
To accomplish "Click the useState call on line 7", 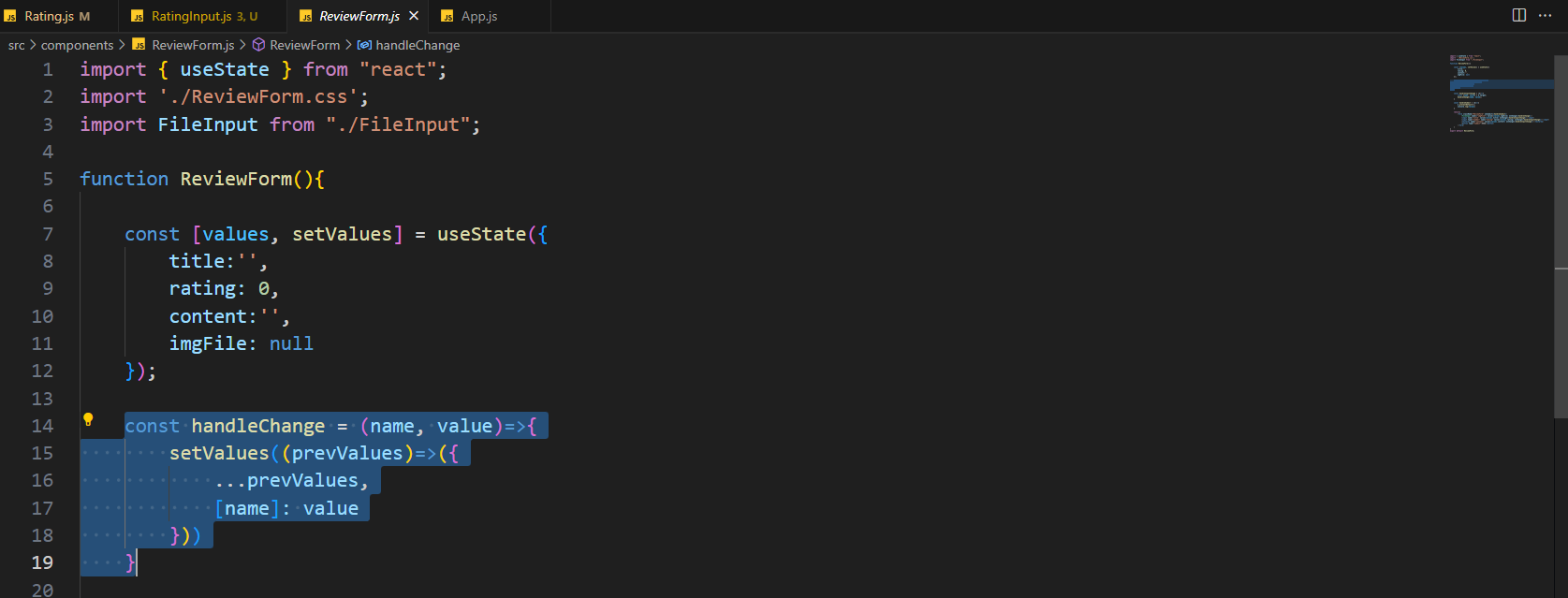I will [x=481, y=234].
